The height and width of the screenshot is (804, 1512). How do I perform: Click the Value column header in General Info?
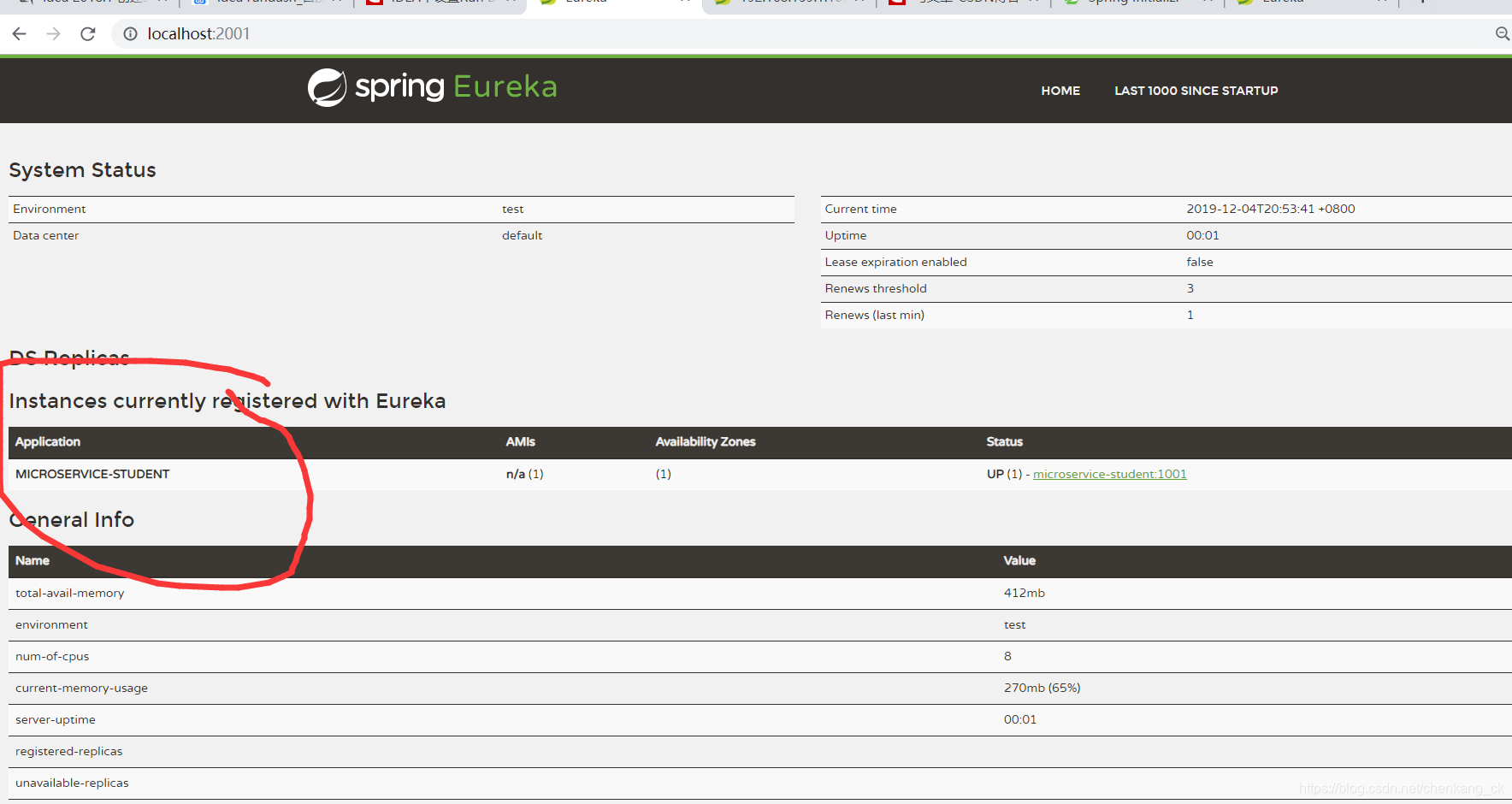pos(1019,560)
